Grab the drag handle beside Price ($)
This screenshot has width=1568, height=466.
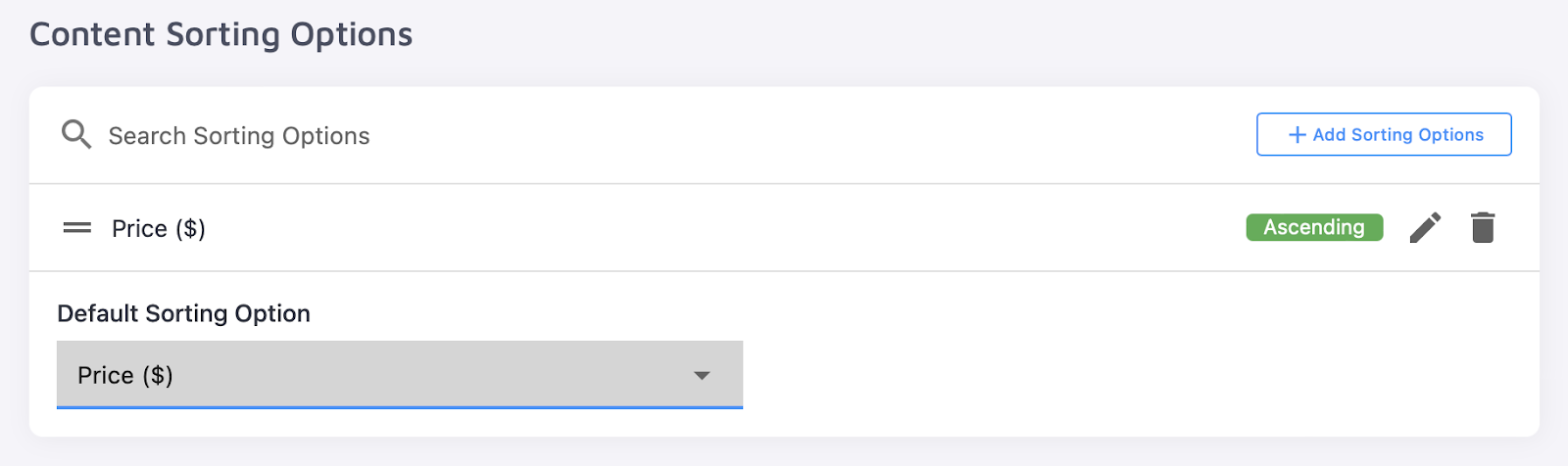click(x=76, y=228)
